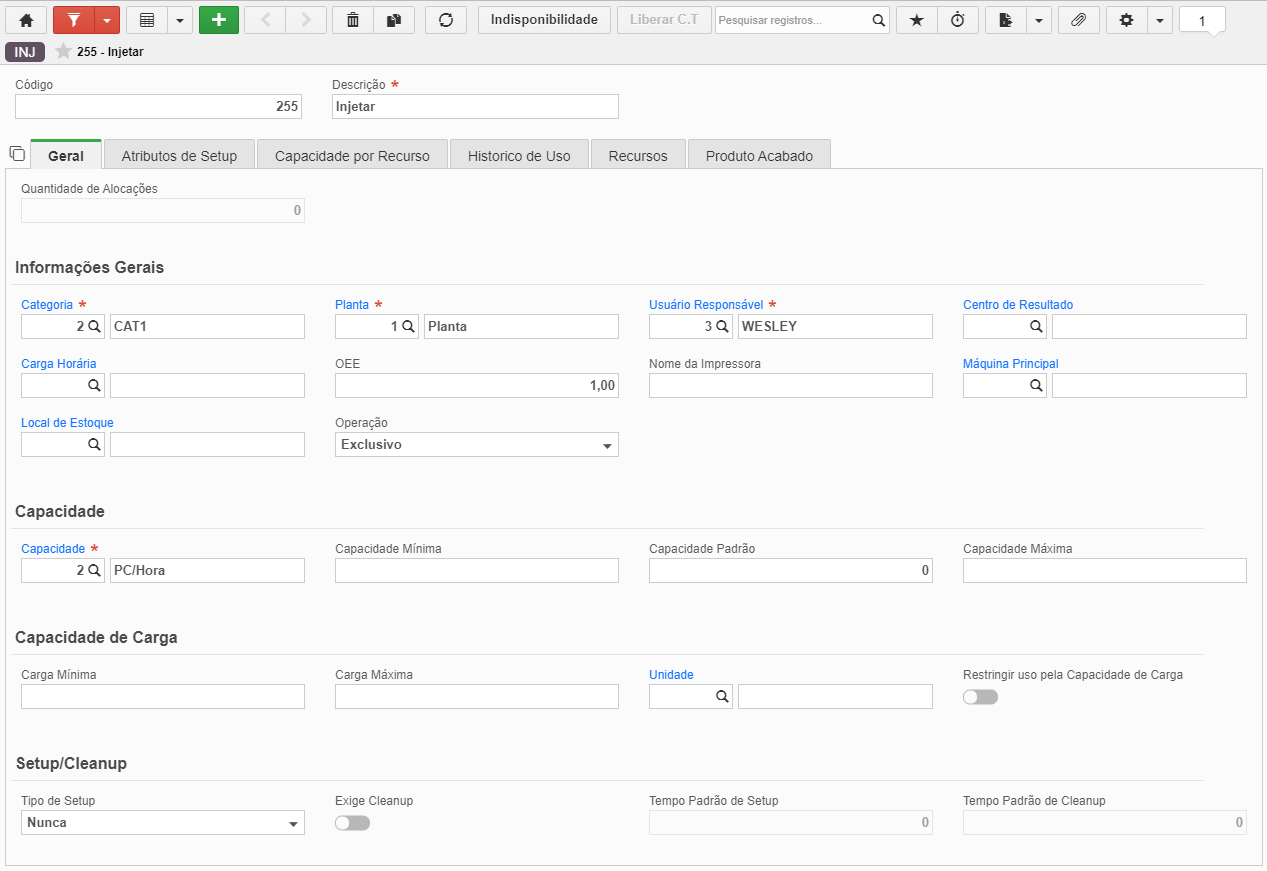
Task: Expand the red filter dropdown arrow
Action: pos(107,20)
